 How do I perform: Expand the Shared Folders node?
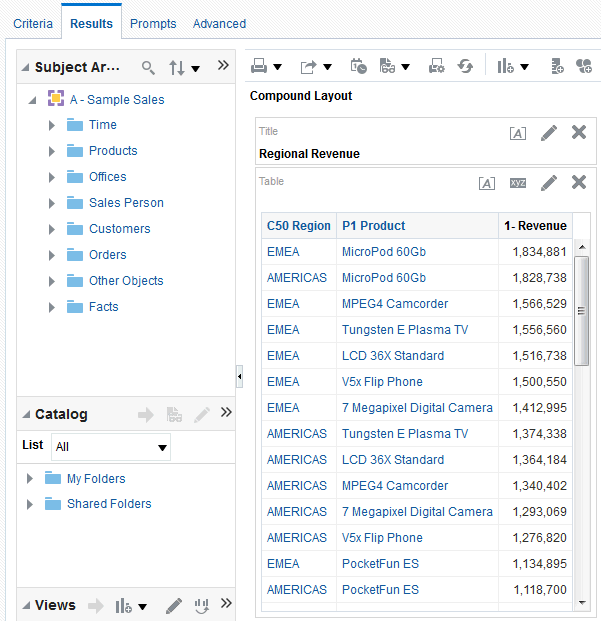coord(30,504)
